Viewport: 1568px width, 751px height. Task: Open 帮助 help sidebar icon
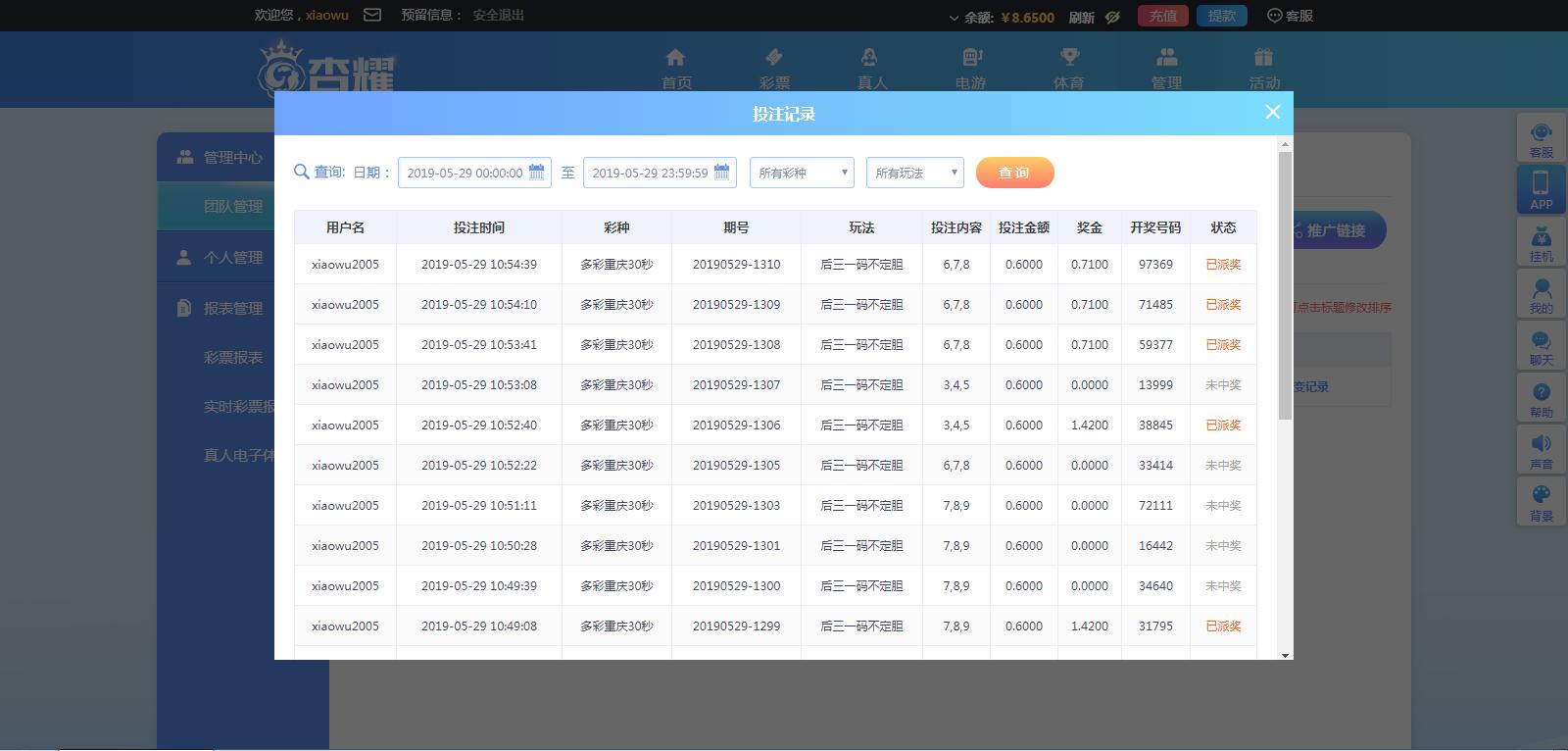[x=1541, y=397]
